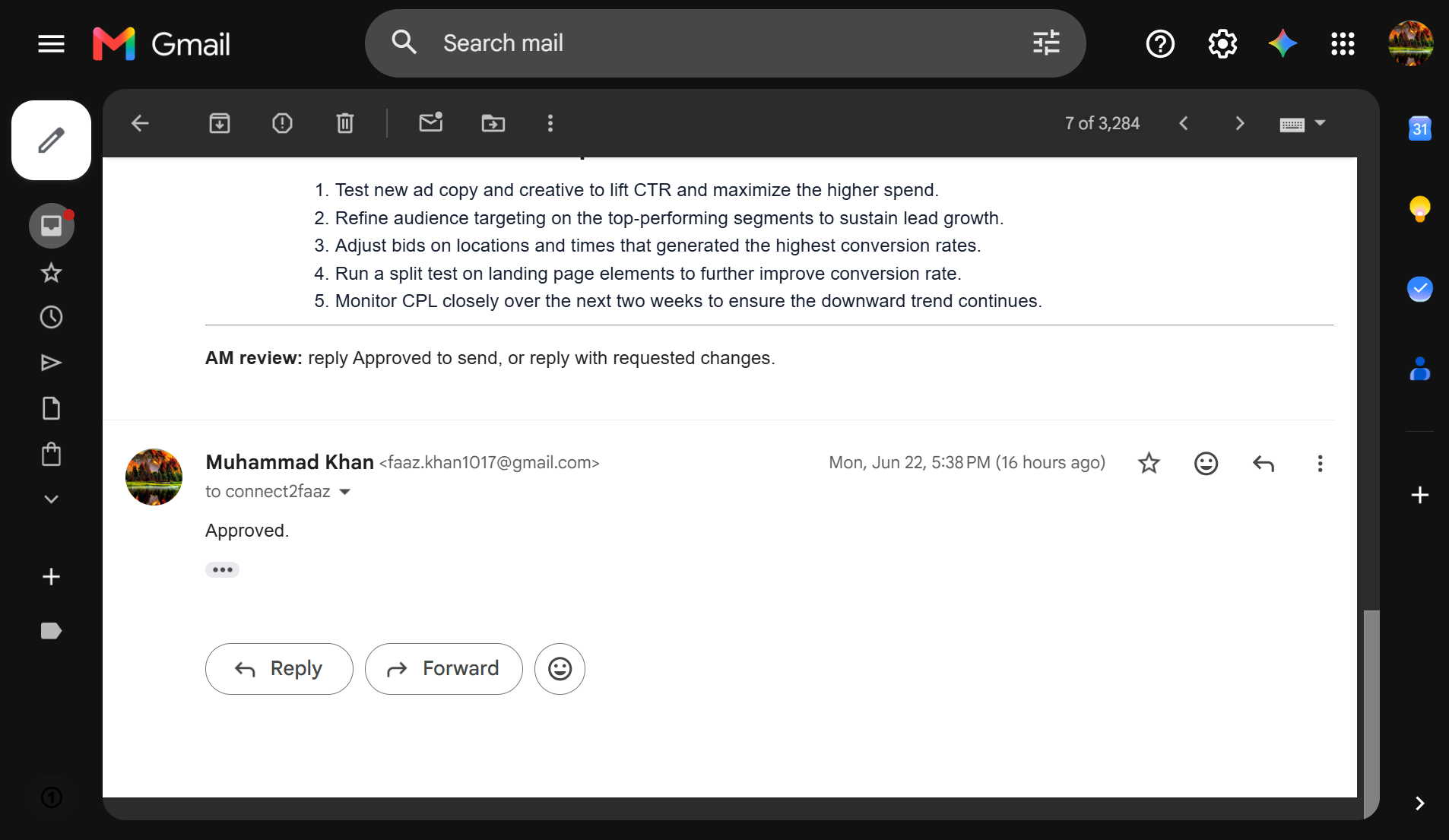Open Inbox in the sidebar
1449x840 pixels.
(51, 226)
